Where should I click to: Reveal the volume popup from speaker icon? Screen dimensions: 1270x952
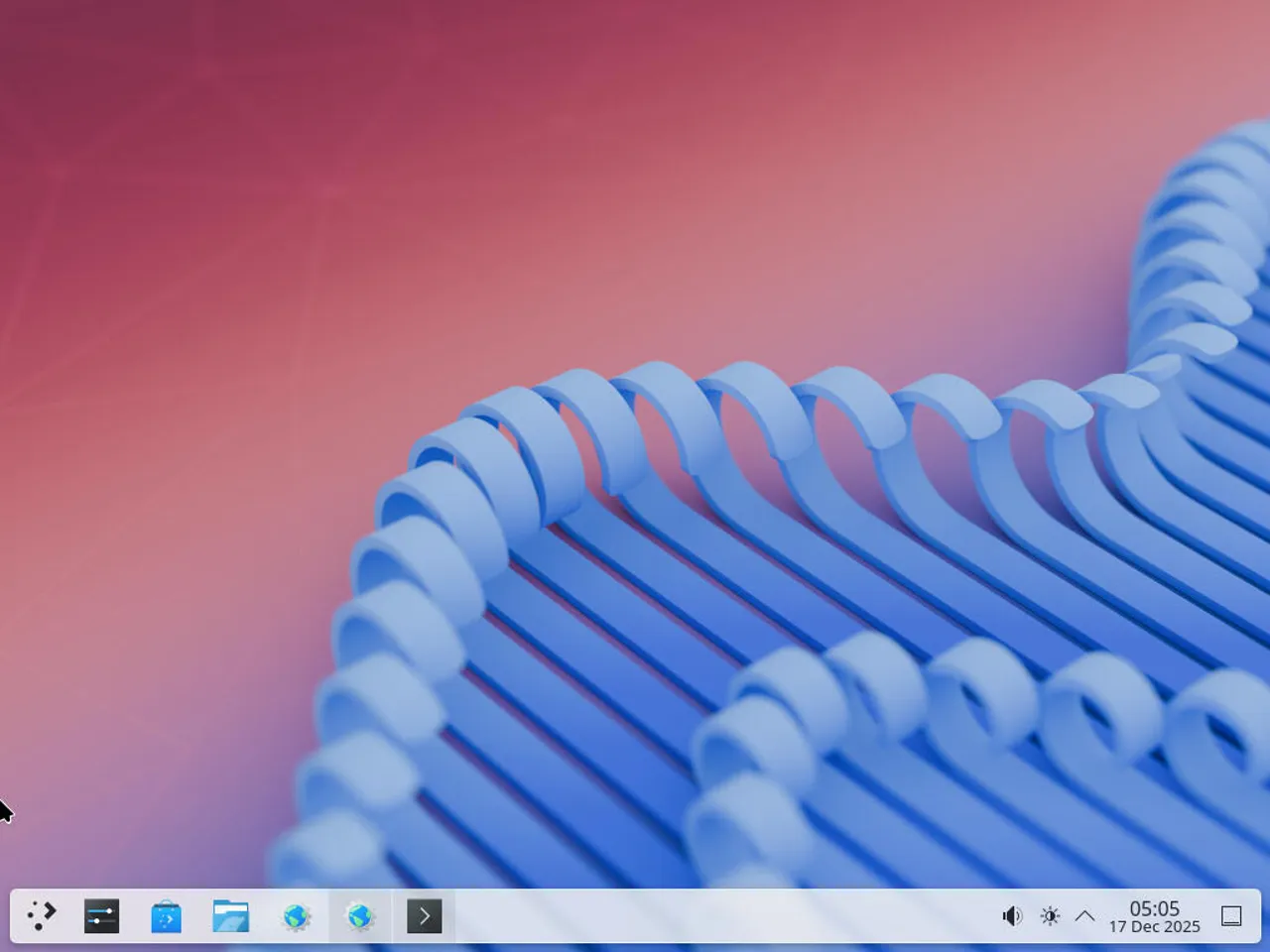[x=1012, y=915]
